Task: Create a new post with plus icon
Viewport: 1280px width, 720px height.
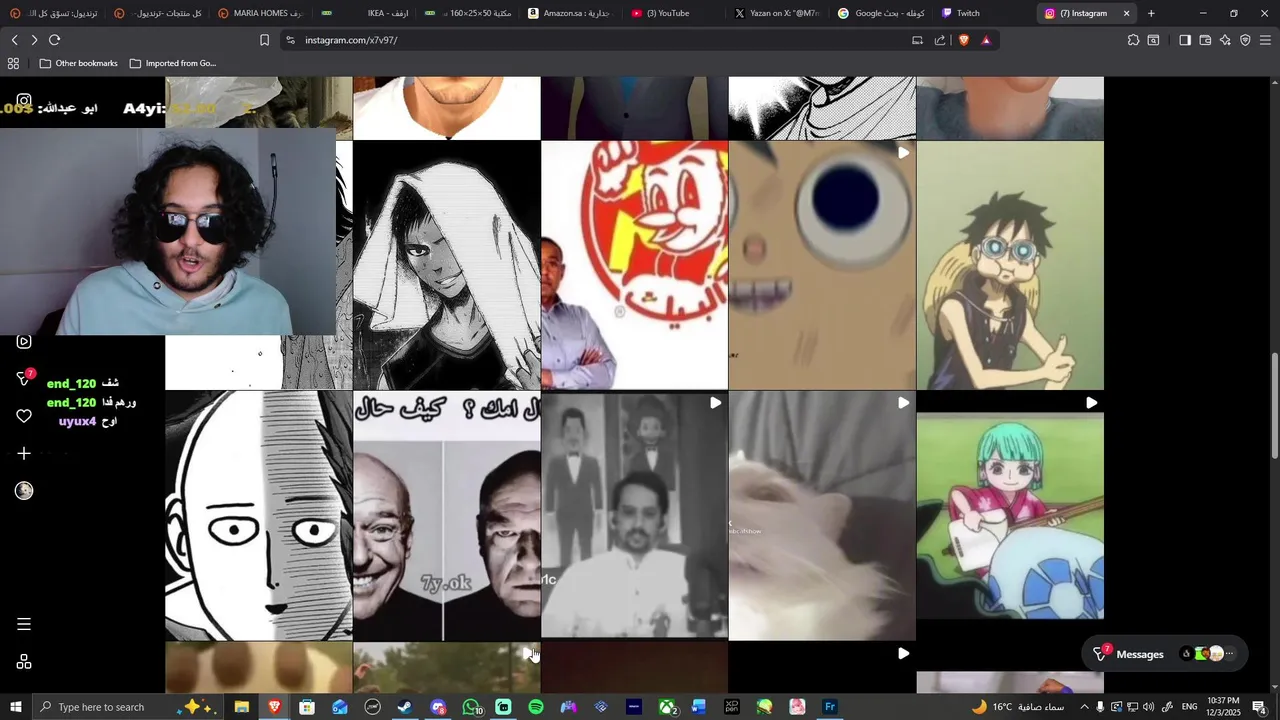Action: tap(24, 453)
